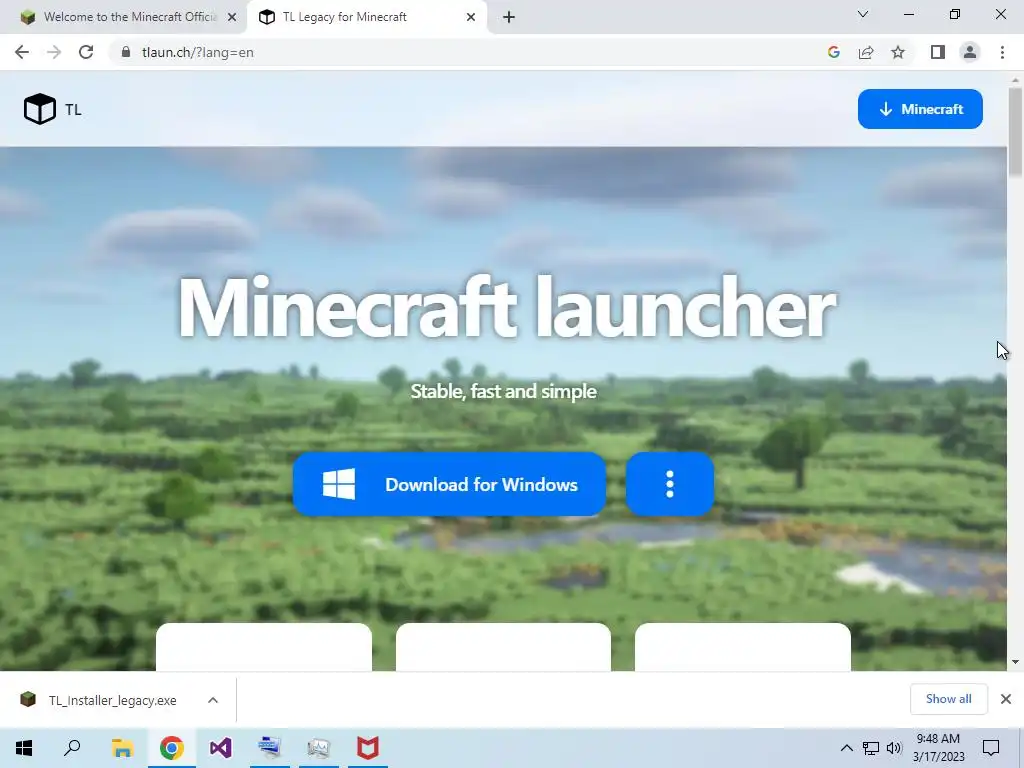This screenshot has height=768, width=1024.
Task: Reload the page
Action: (86, 52)
